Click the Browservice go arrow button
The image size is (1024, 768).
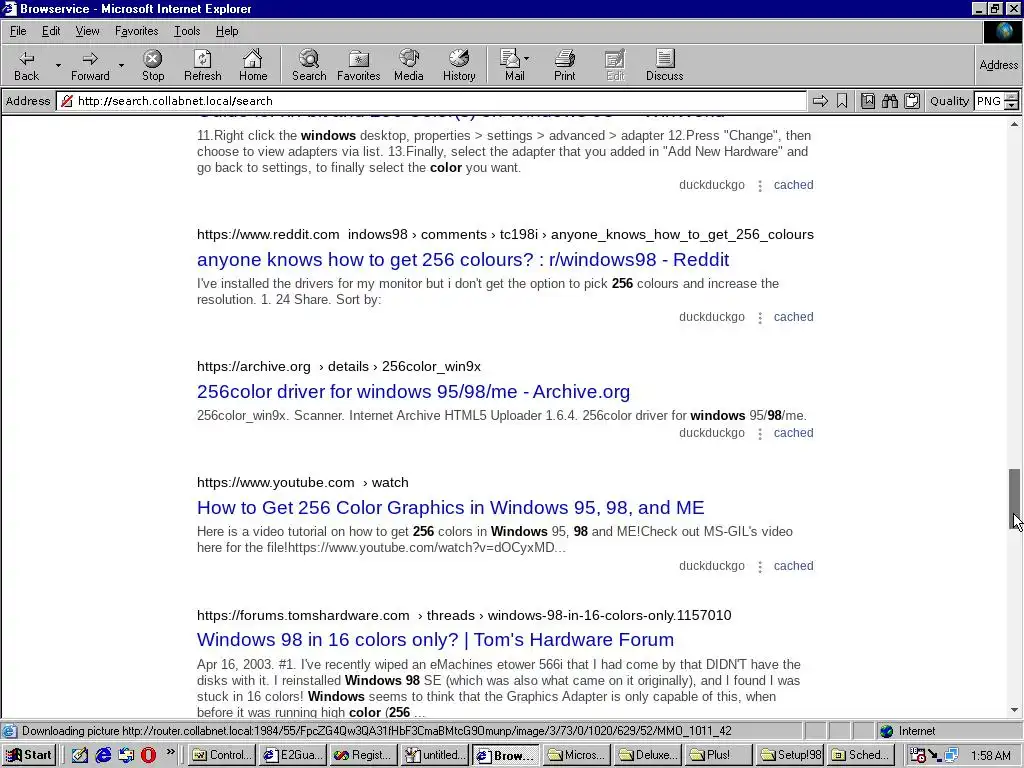[x=820, y=101]
